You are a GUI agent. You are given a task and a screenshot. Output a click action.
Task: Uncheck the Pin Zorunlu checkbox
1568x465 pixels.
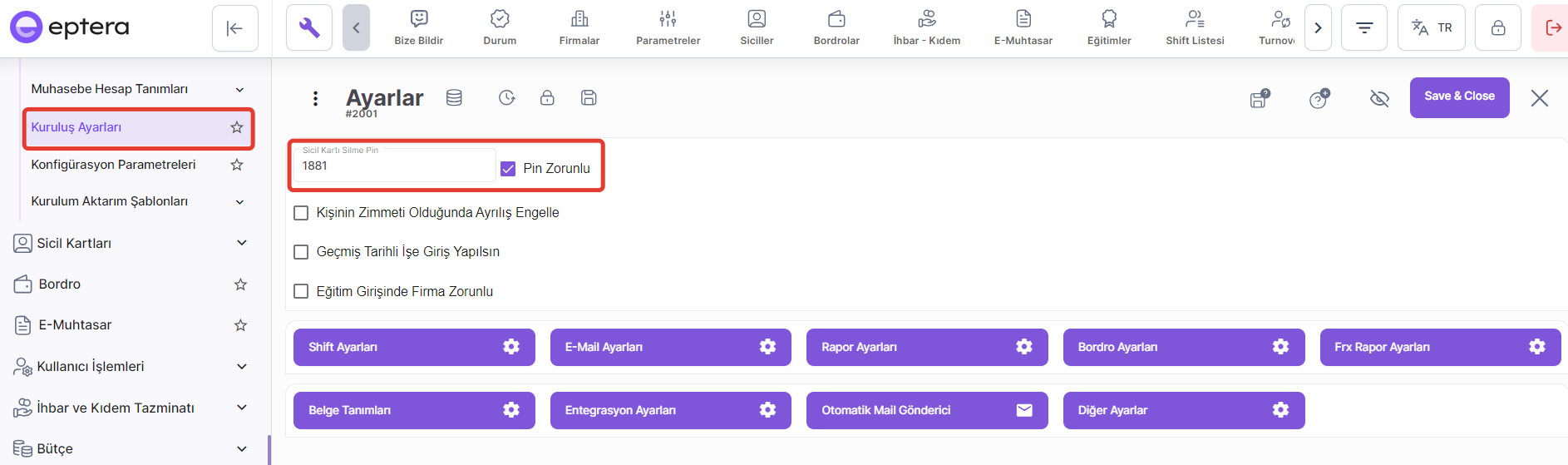[x=508, y=169]
